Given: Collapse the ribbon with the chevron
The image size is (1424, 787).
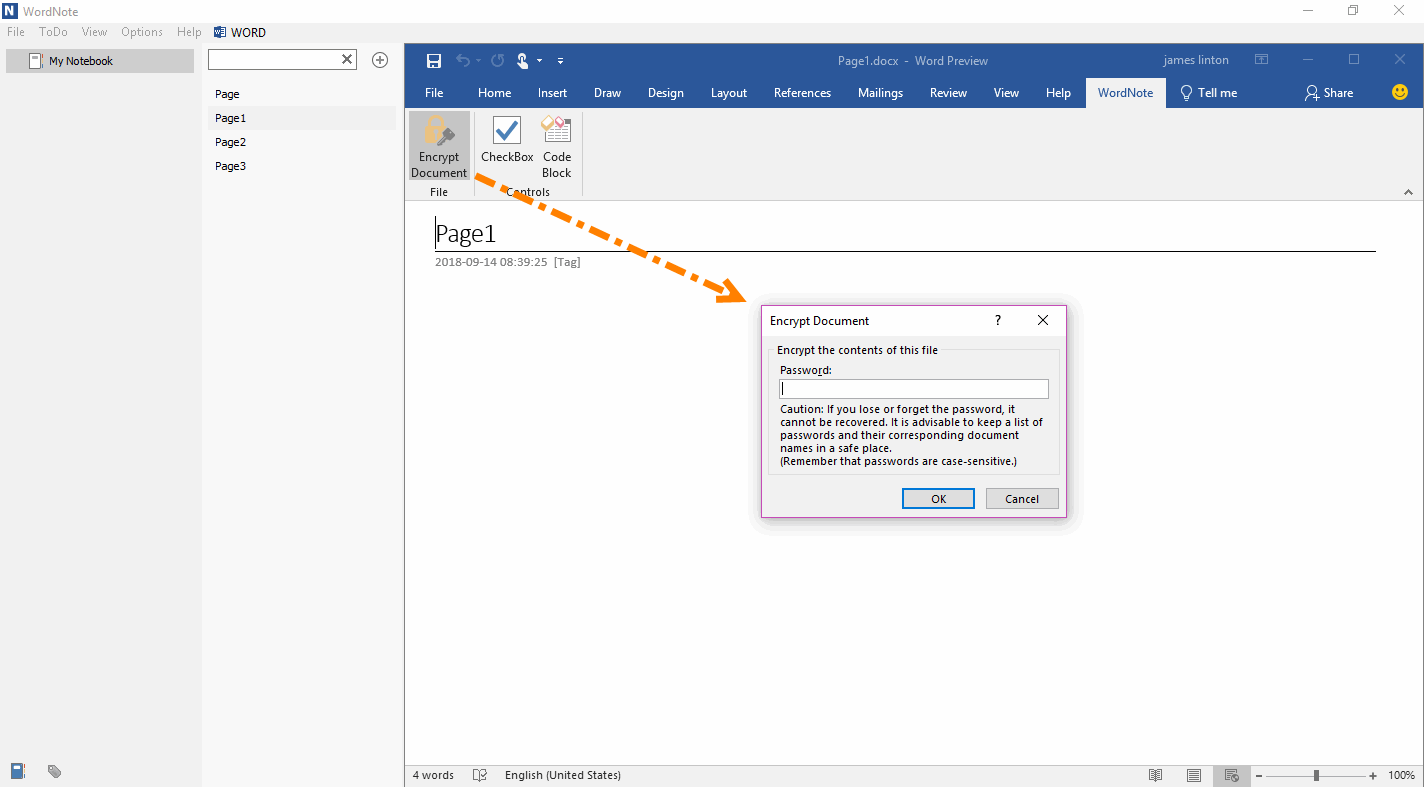Looking at the screenshot, I should [x=1408, y=192].
